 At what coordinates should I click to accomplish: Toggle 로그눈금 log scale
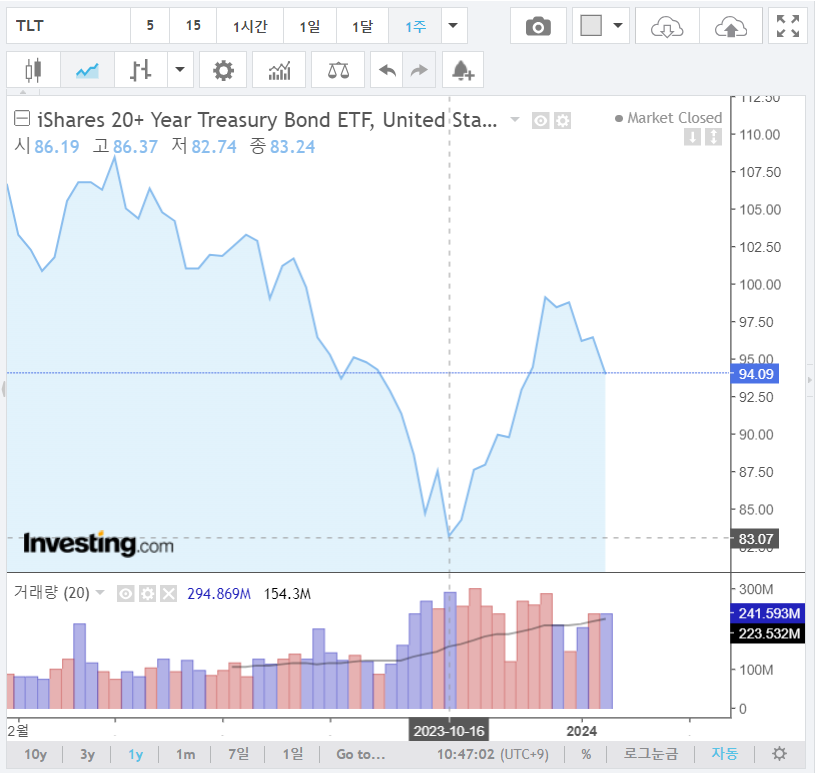(651, 754)
